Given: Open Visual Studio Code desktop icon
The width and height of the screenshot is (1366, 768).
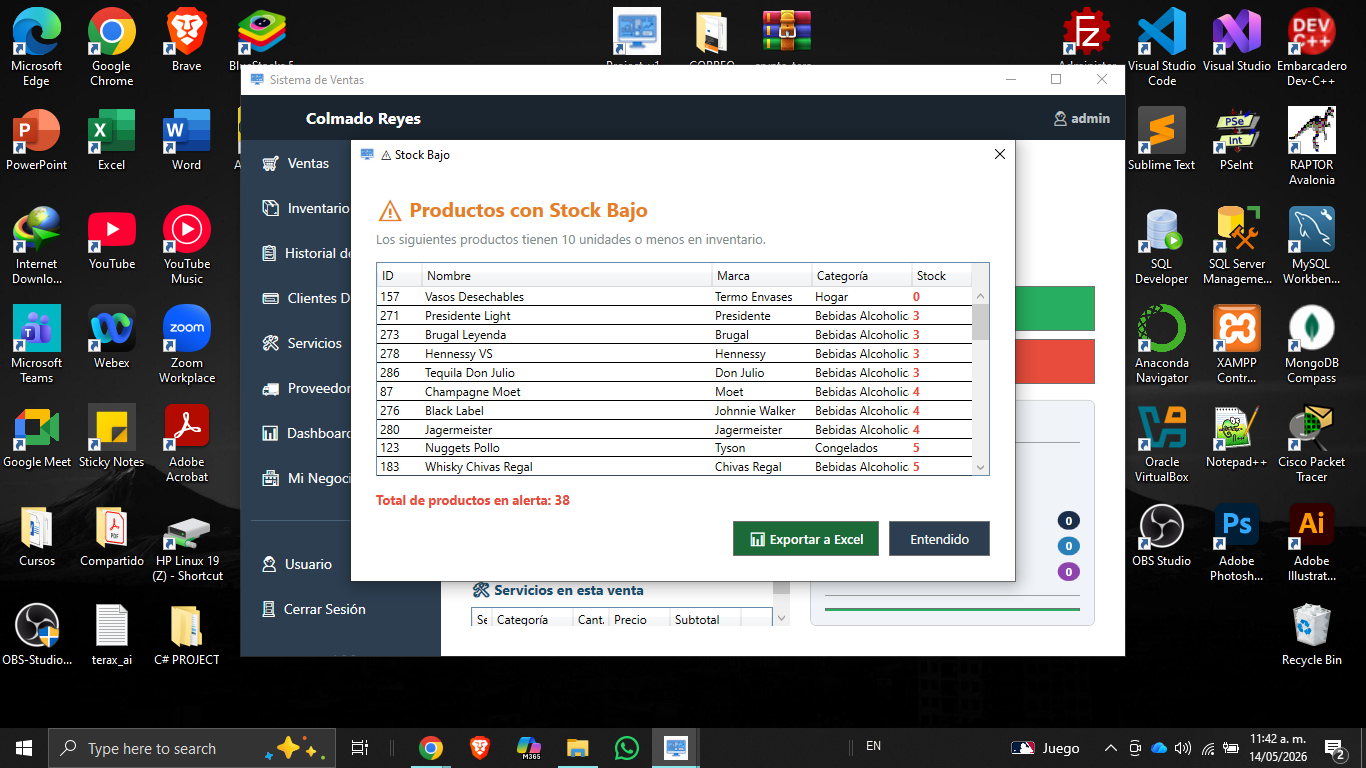Looking at the screenshot, I should [x=1162, y=47].
